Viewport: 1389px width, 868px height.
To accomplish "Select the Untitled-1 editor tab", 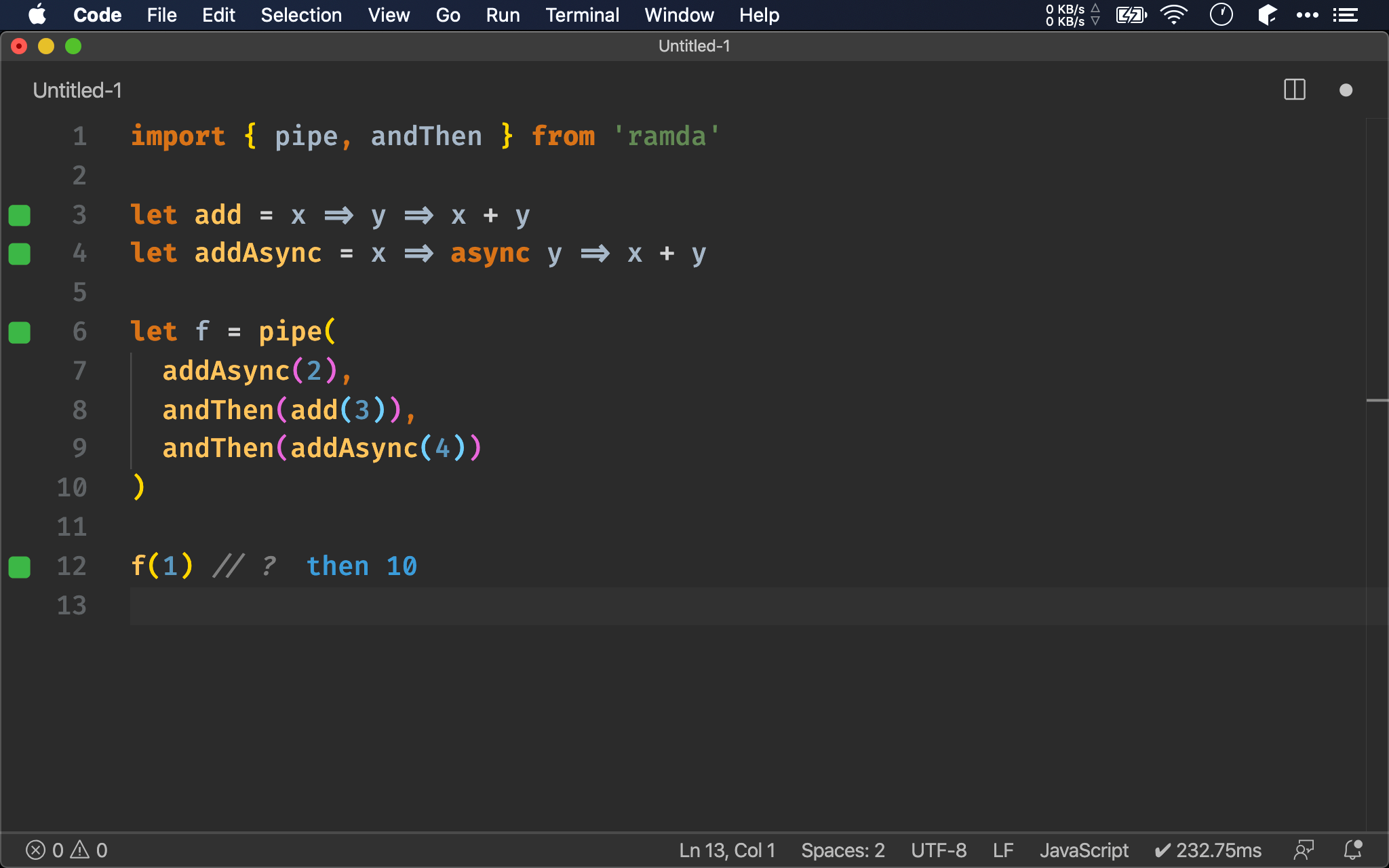I will 77,90.
